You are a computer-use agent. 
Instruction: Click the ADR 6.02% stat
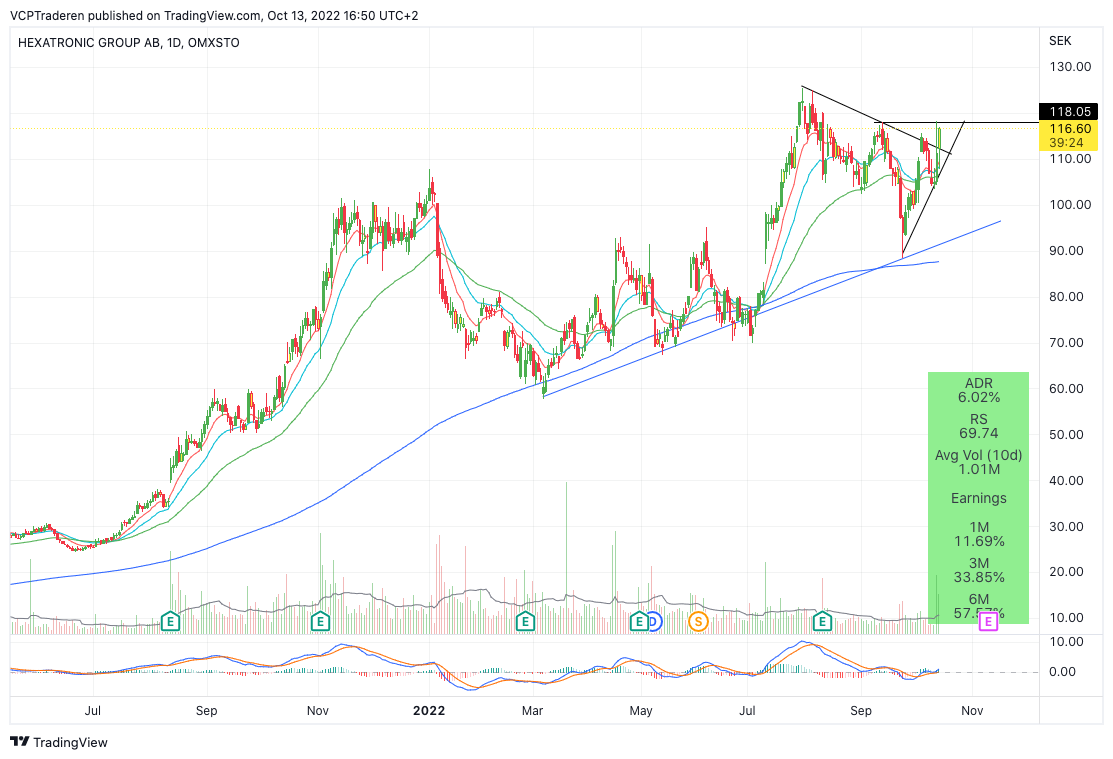coord(979,391)
